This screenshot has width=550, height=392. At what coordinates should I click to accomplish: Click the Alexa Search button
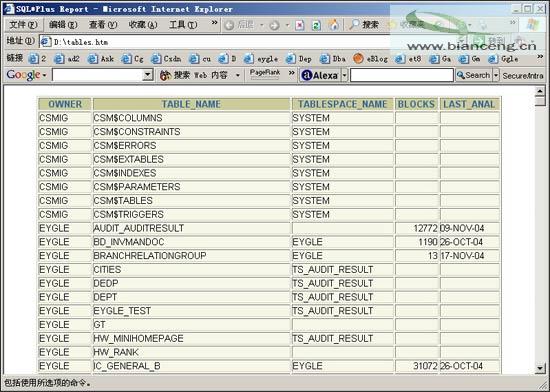474,75
